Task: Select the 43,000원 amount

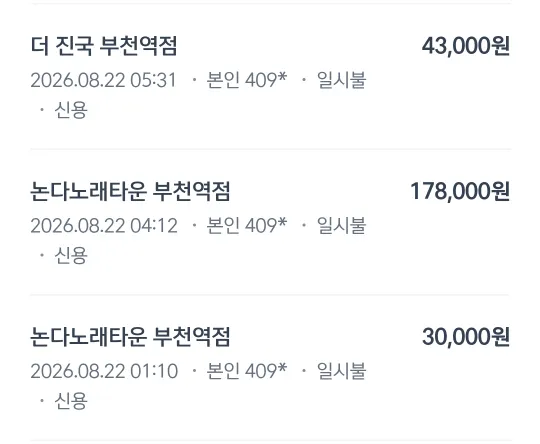Action: (466, 46)
